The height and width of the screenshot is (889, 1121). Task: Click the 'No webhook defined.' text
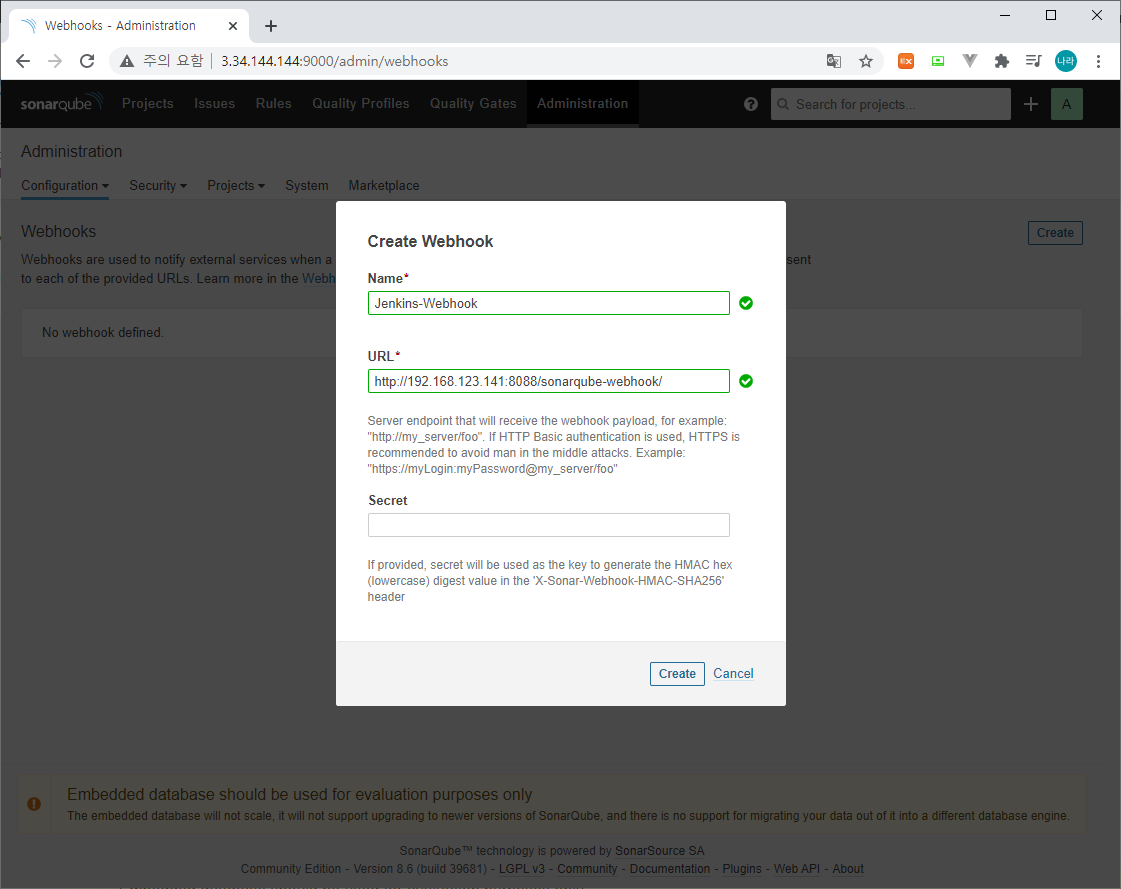[103, 333]
